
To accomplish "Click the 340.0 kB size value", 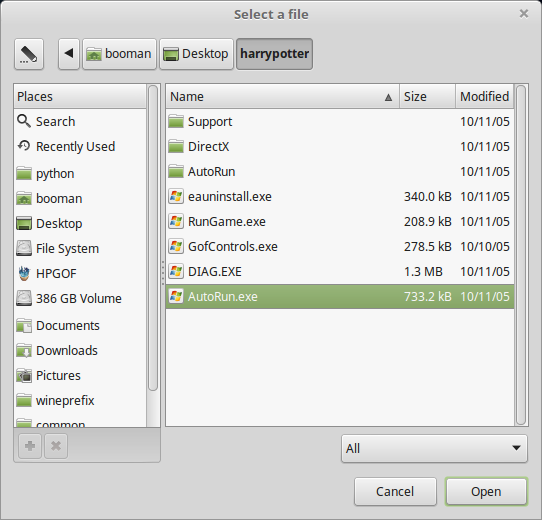I will [x=428, y=197].
